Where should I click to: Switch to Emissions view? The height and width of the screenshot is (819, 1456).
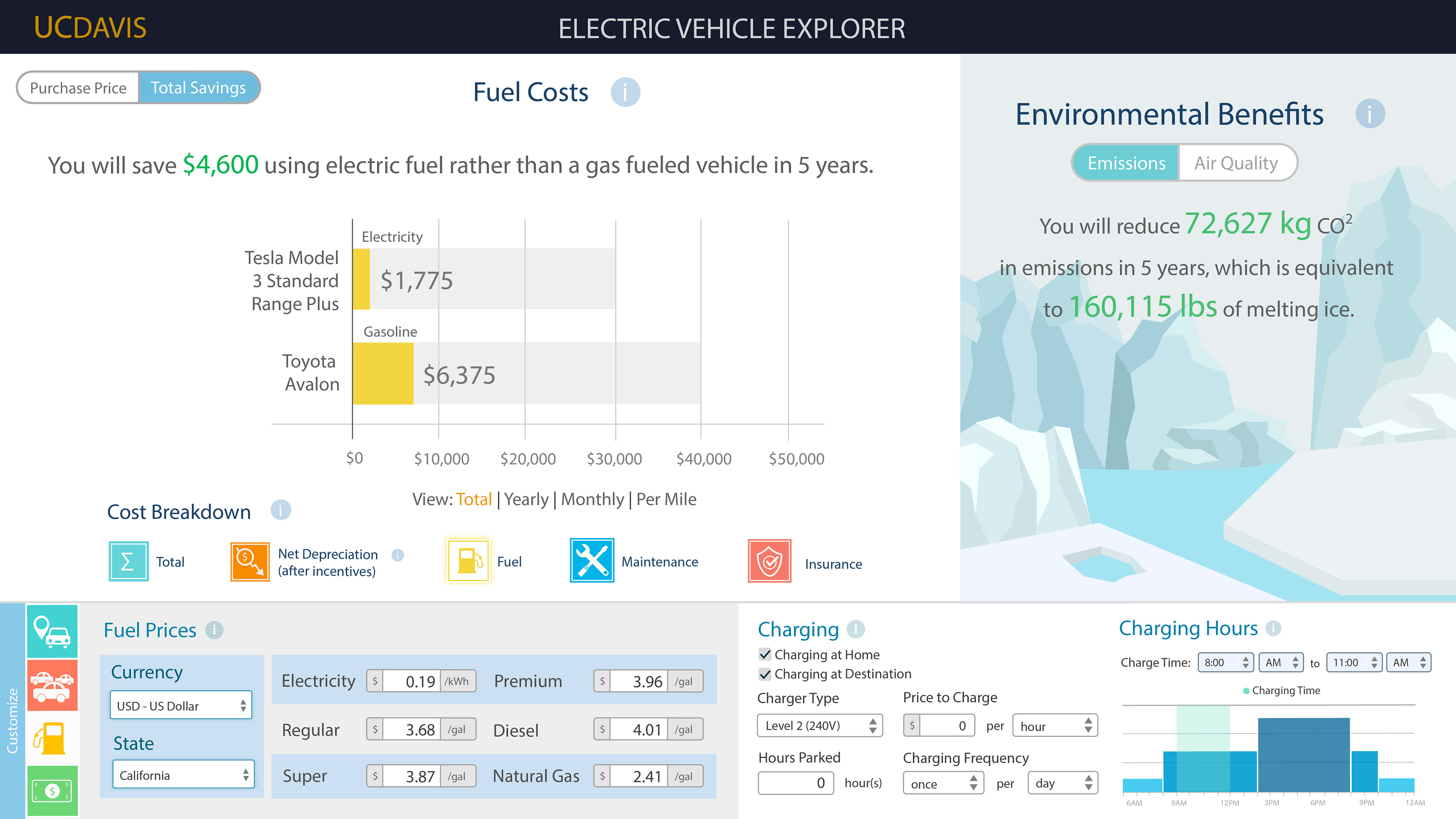tap(1126, 163)
